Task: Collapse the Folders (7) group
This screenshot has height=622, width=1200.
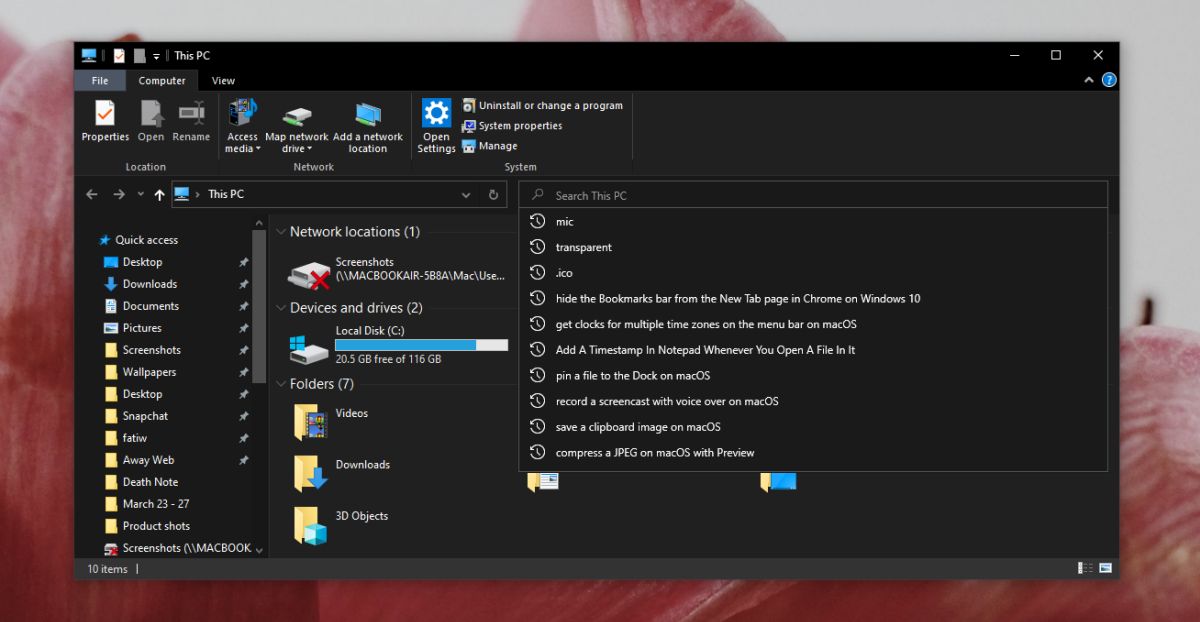Action: (281, 384)
